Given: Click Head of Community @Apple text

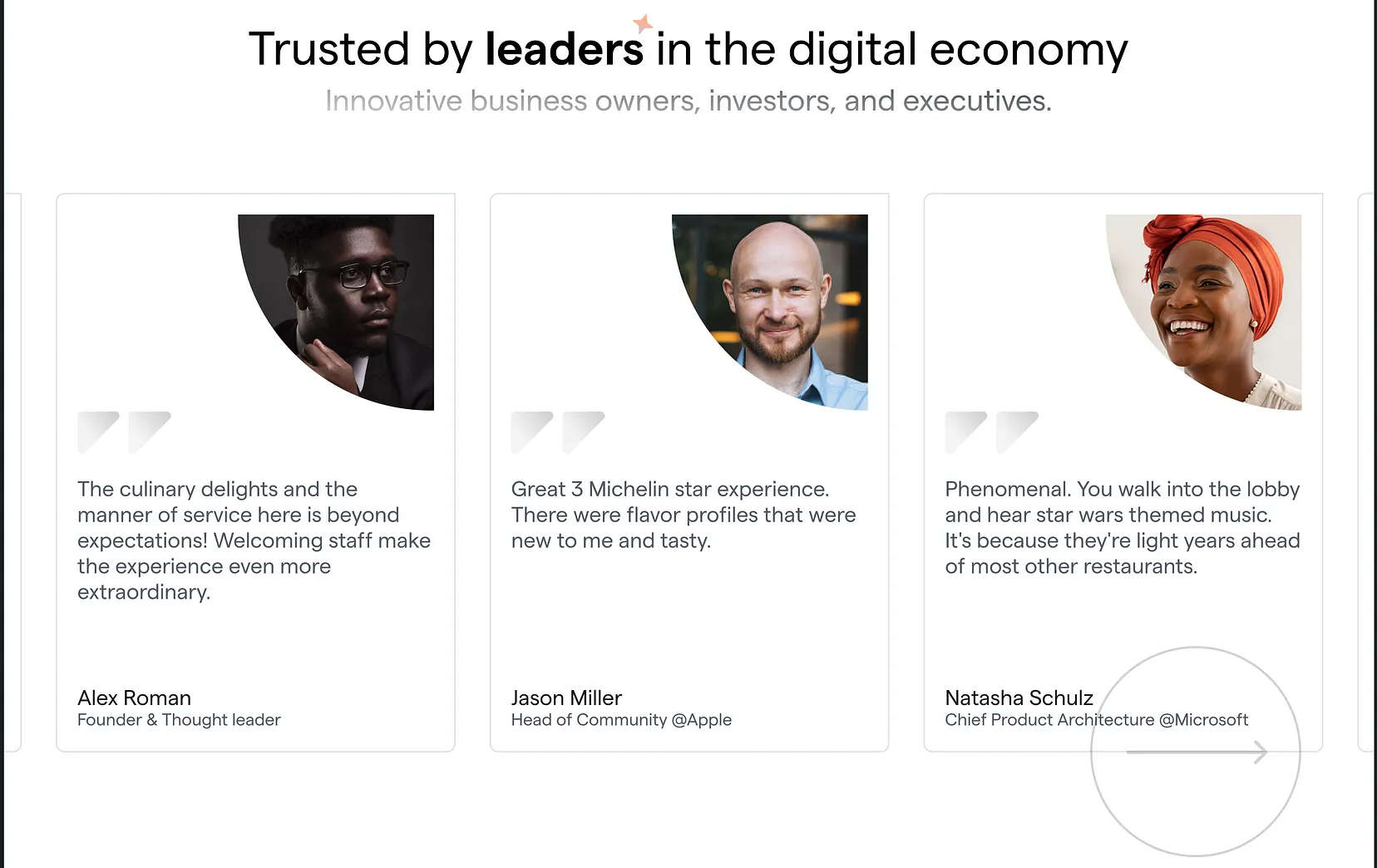Looking at the screenshot, I should pos(621,720).
